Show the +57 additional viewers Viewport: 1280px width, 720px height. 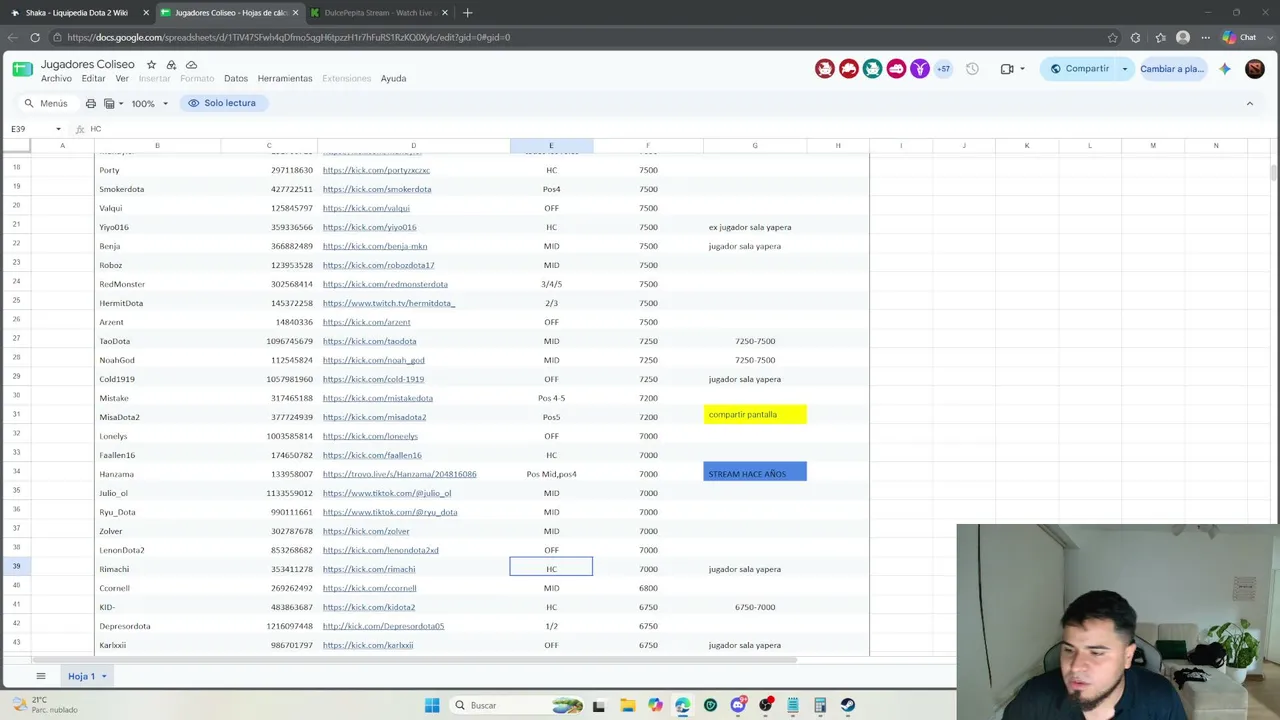tap(943, 69)
